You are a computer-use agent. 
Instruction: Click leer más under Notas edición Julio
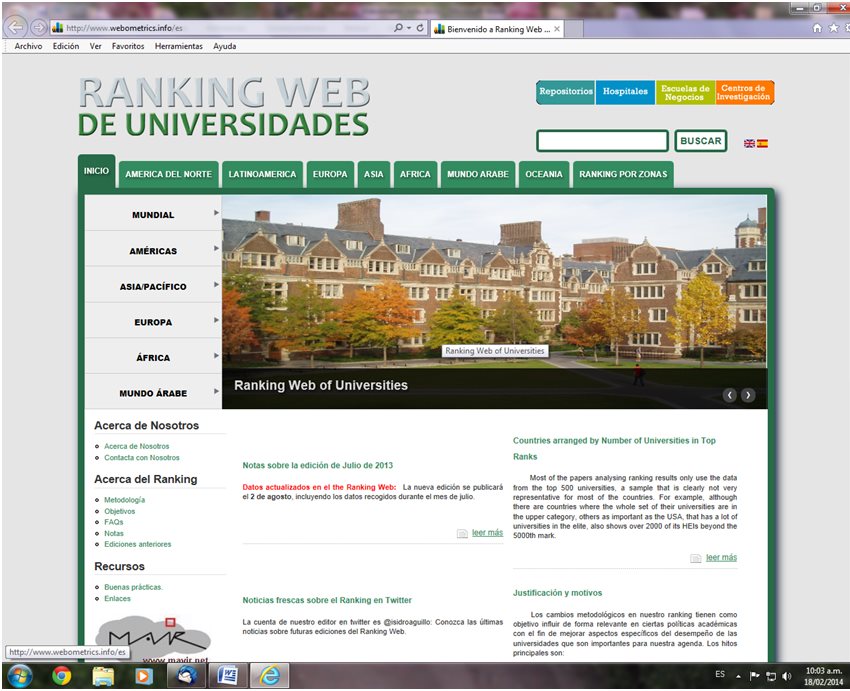click(487, 533)
